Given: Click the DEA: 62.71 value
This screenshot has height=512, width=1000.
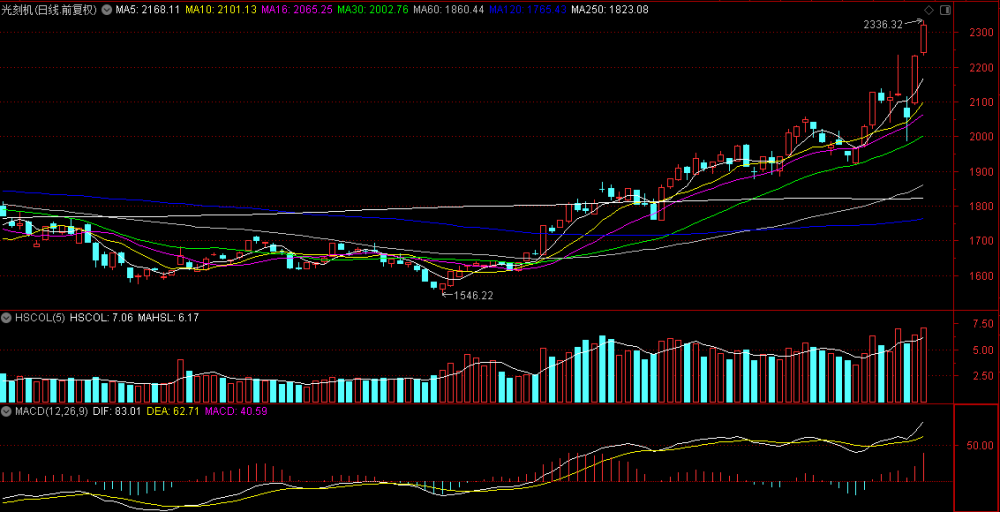Looking at the screenshot, I should (x=173, y=411).
